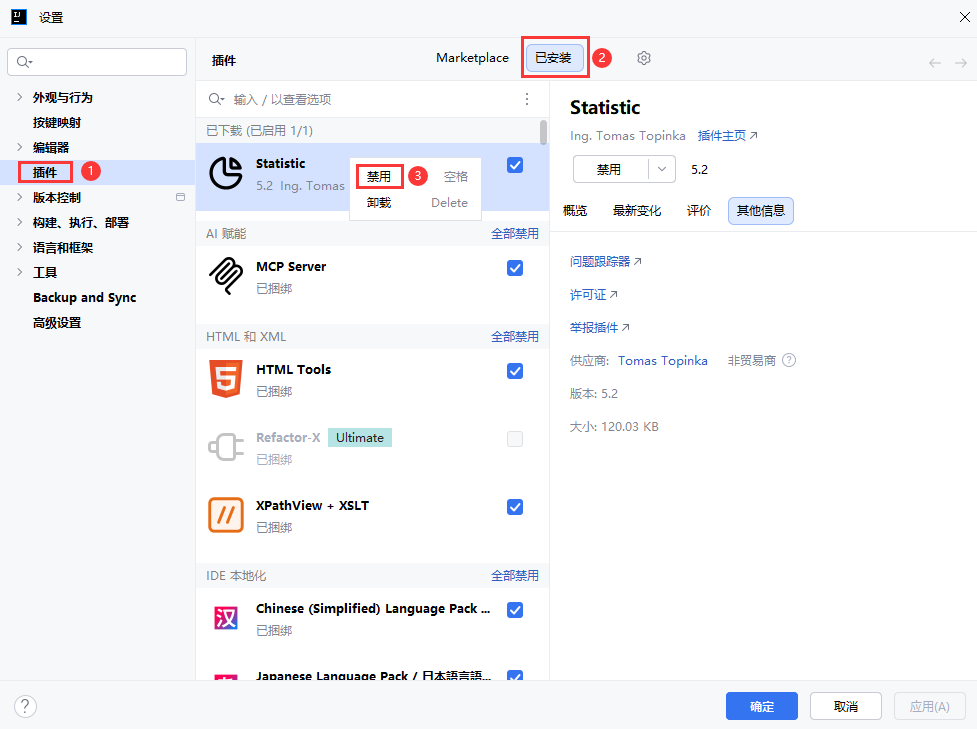Screen dimensions: 977x729
Task: Click the XPathView + XSLT plugin icon
Action: point(226,515)
